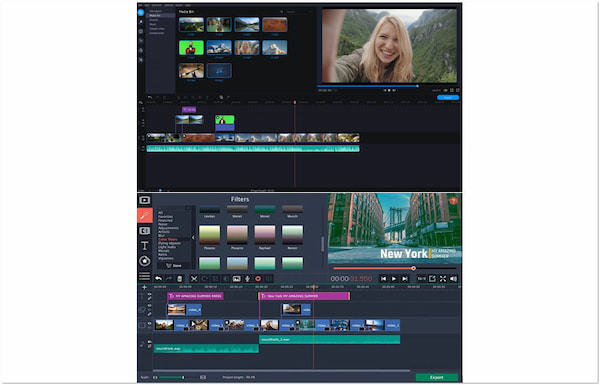Delete selected clip with trash icon
600x385 pixels.
(x=179, y=279)
